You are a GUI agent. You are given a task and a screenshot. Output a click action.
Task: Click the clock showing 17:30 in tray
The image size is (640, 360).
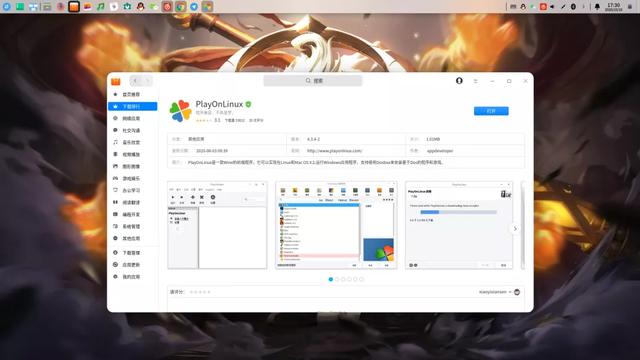pyautogui.click(x=614, y=7)
